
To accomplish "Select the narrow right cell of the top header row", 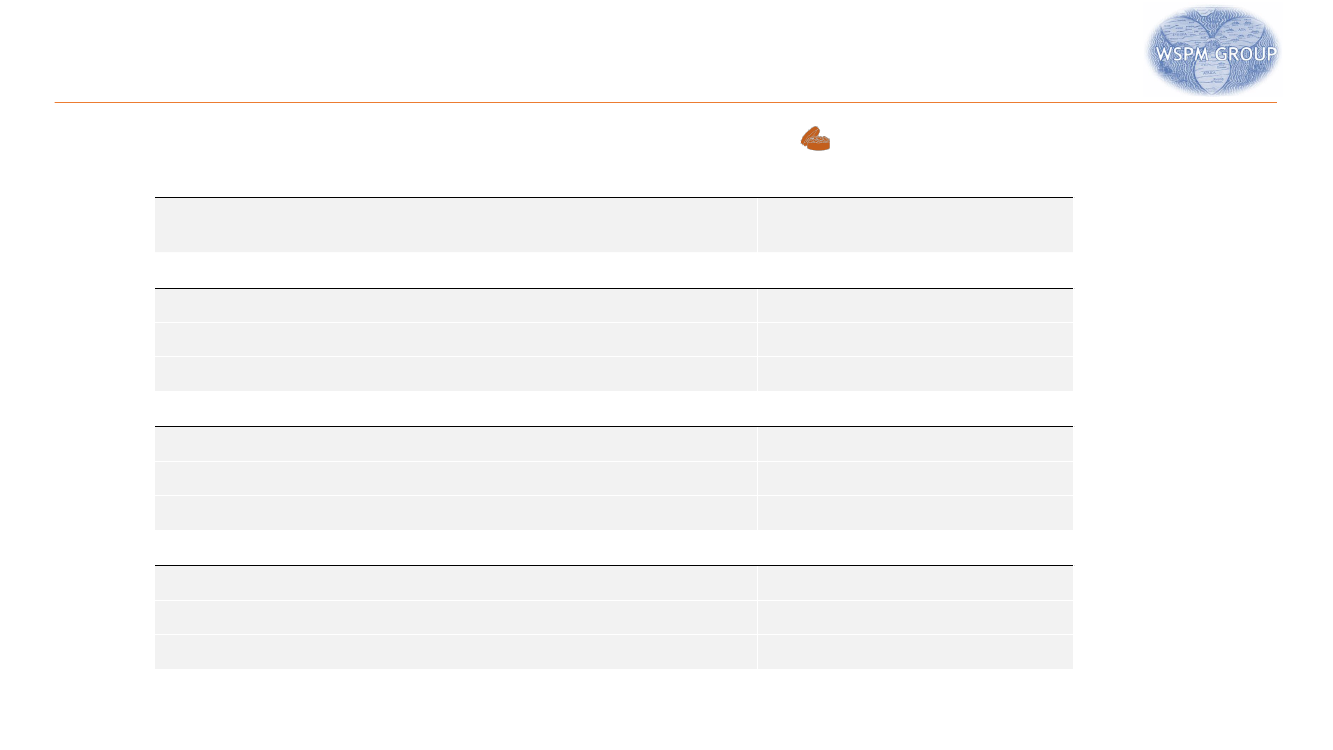I will pos(915,225).
